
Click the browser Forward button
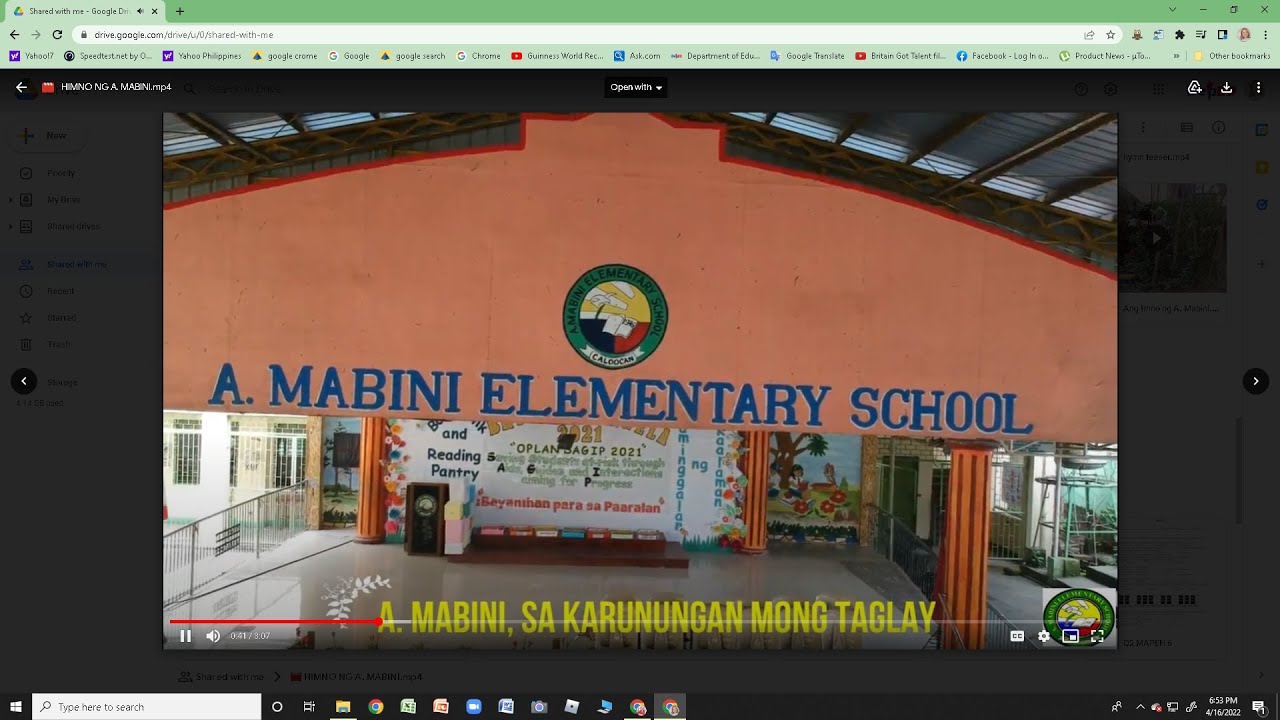(x=36, y=34)
